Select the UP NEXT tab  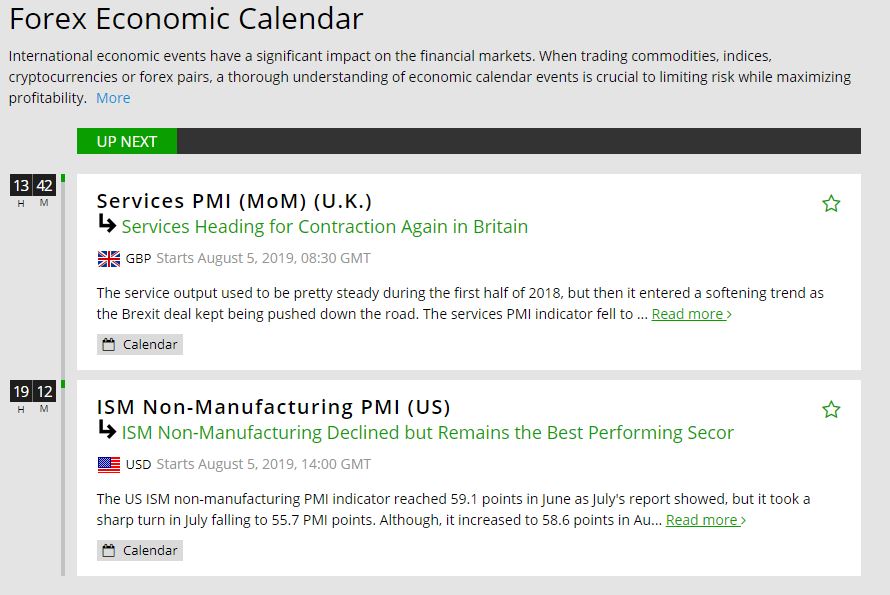[x=127, y=142]
